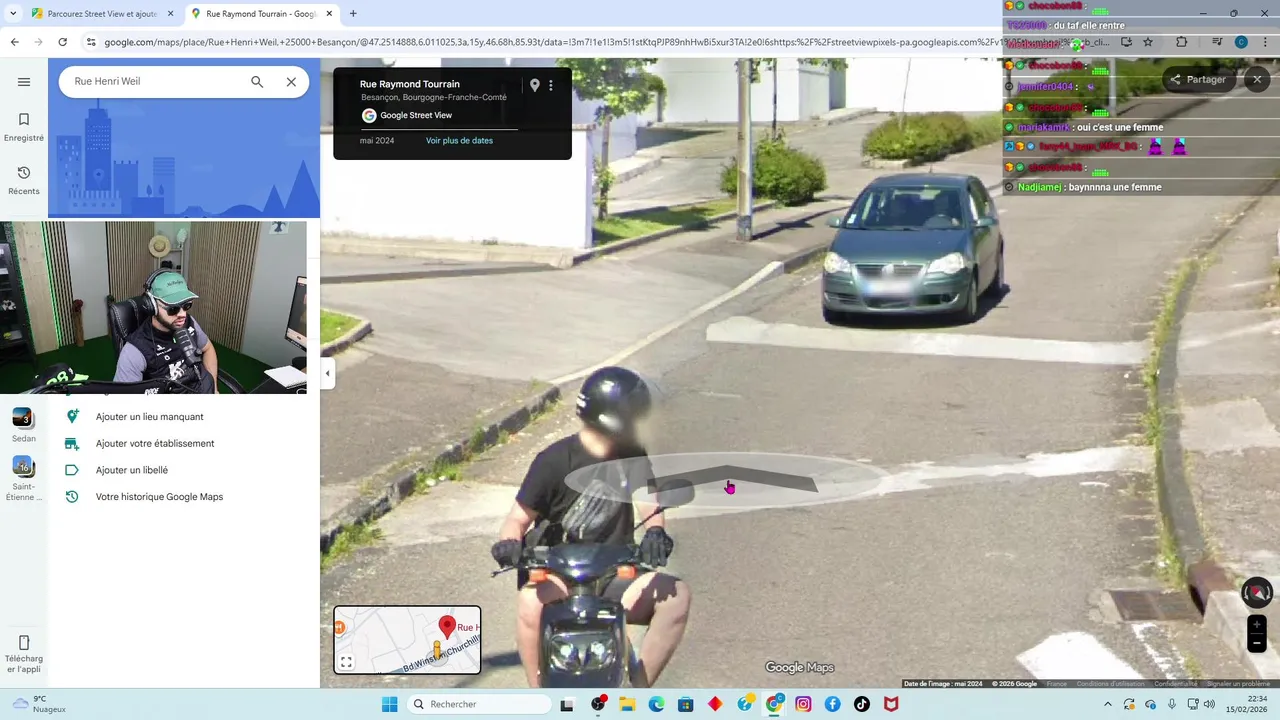Open Votre historique Google Maps
The width and height of the screenshot is (1280, 720).
(x=159, y=497)
